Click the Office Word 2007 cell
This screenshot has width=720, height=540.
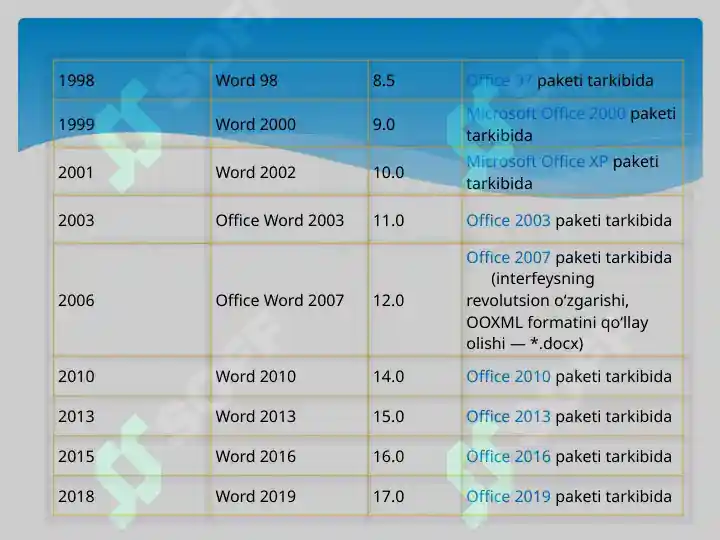289,300
